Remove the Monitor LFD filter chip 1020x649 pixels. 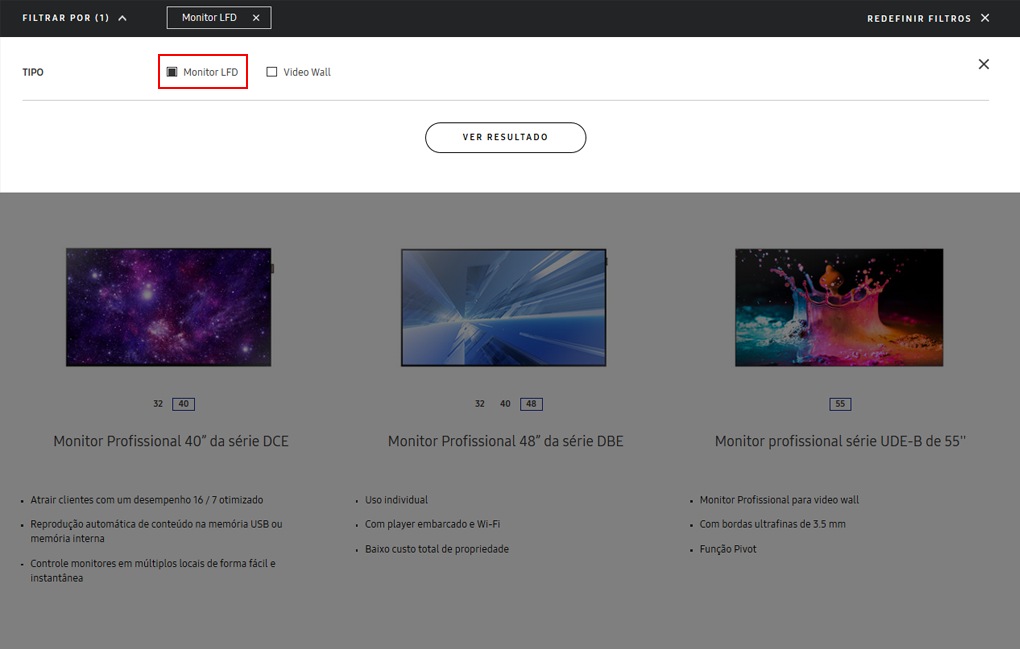256,18
